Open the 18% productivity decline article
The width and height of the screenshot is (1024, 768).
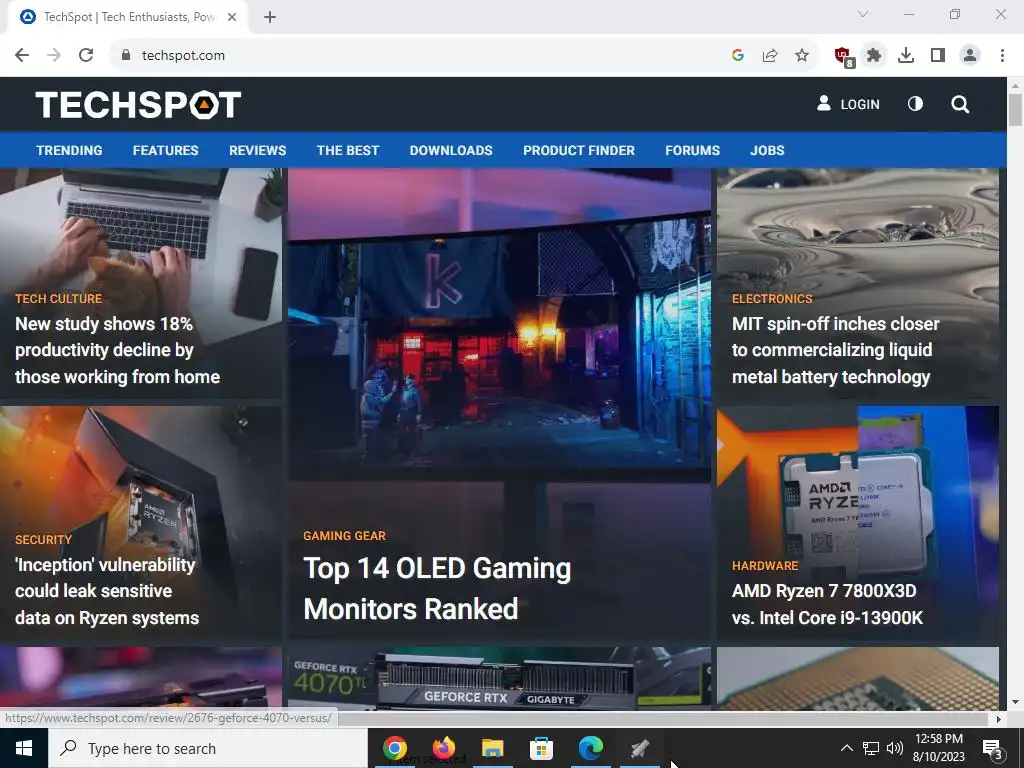pos(118,350)
